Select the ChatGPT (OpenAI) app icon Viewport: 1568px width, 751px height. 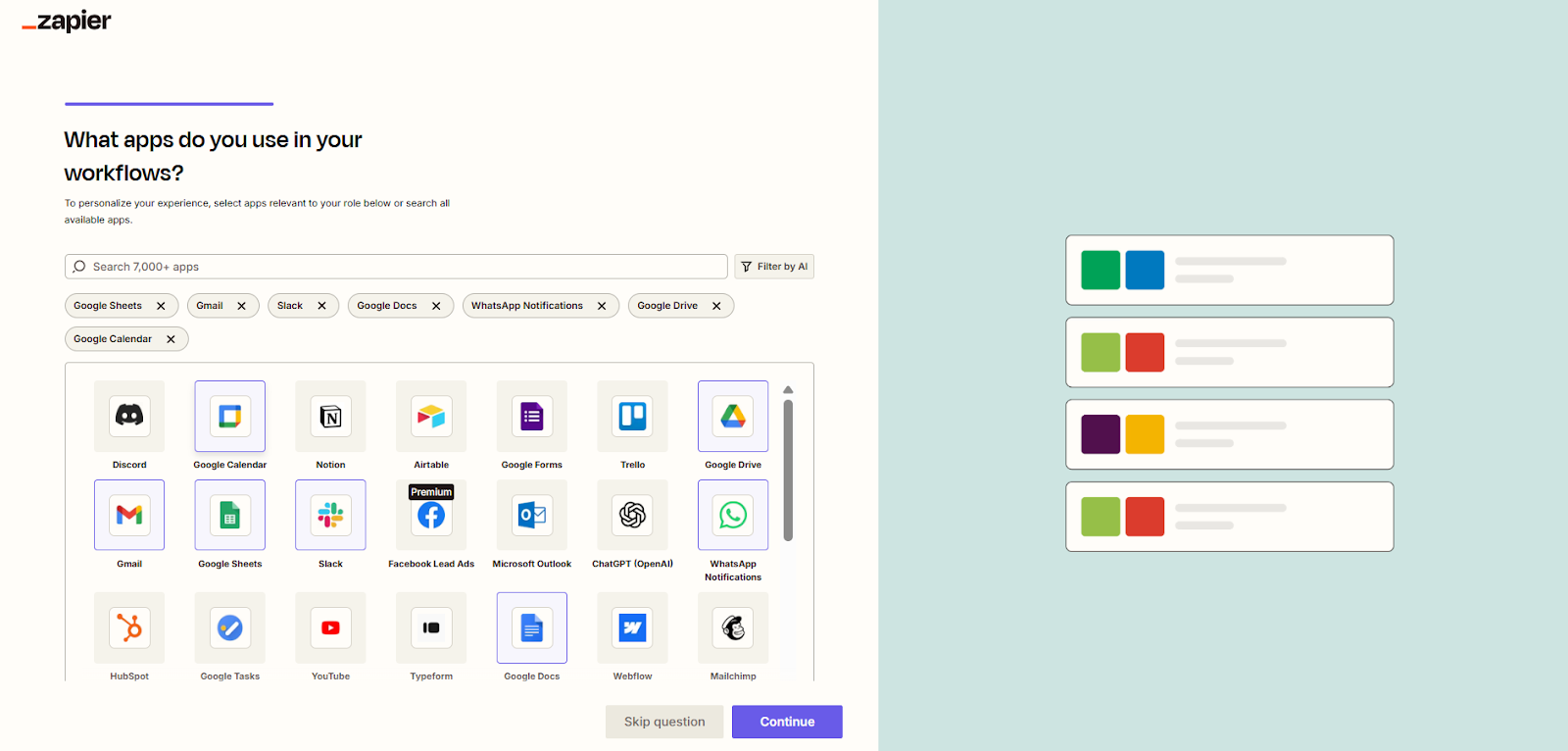pos(632,515)
